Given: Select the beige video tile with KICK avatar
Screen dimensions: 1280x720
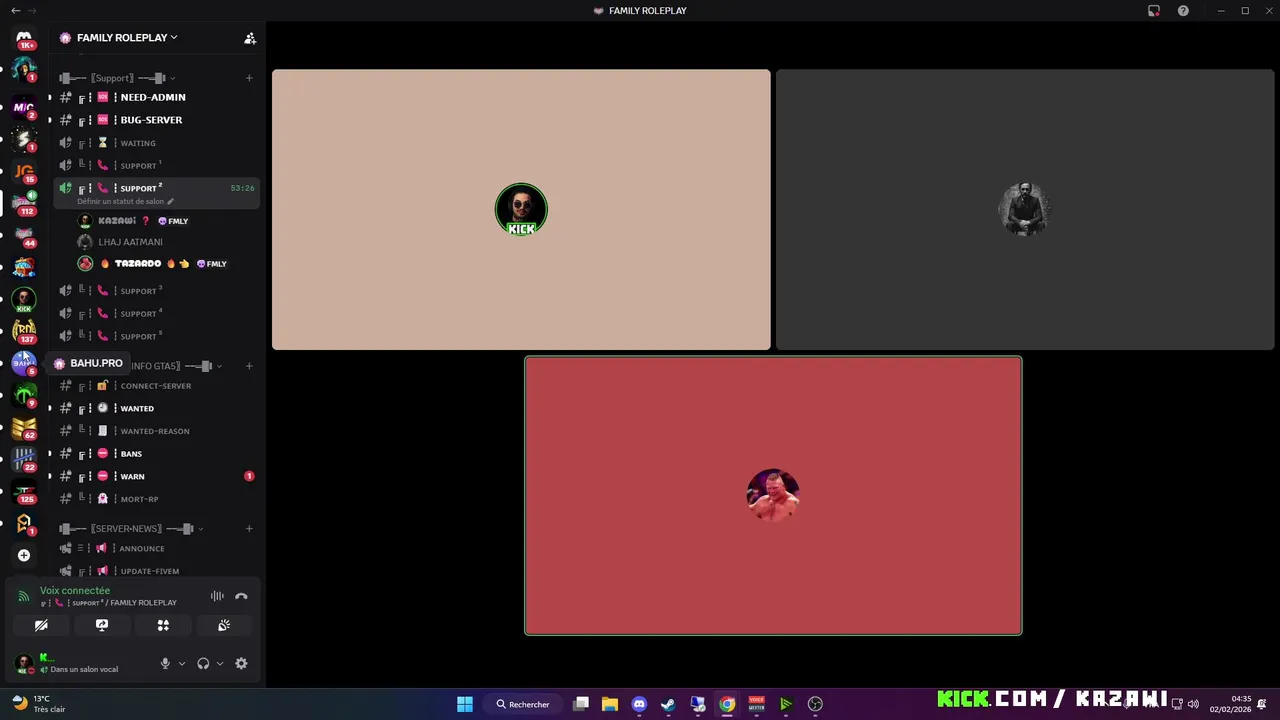Looking at the screenshot, I should pyautogui.click(x=521, y=210).
